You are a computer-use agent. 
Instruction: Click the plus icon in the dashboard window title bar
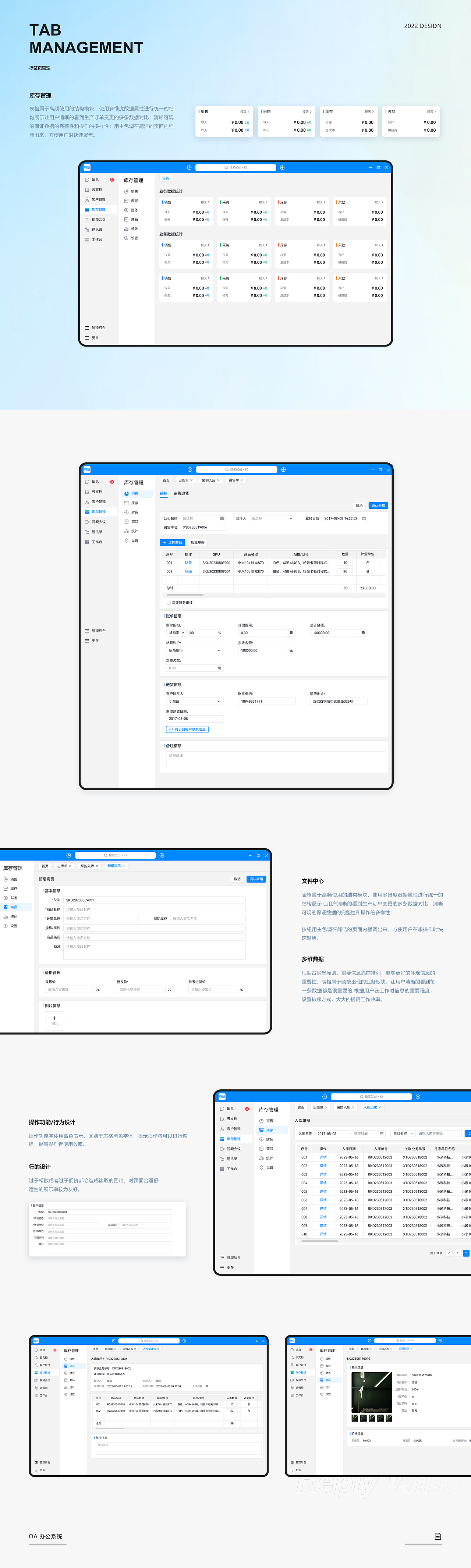(282, 167)
